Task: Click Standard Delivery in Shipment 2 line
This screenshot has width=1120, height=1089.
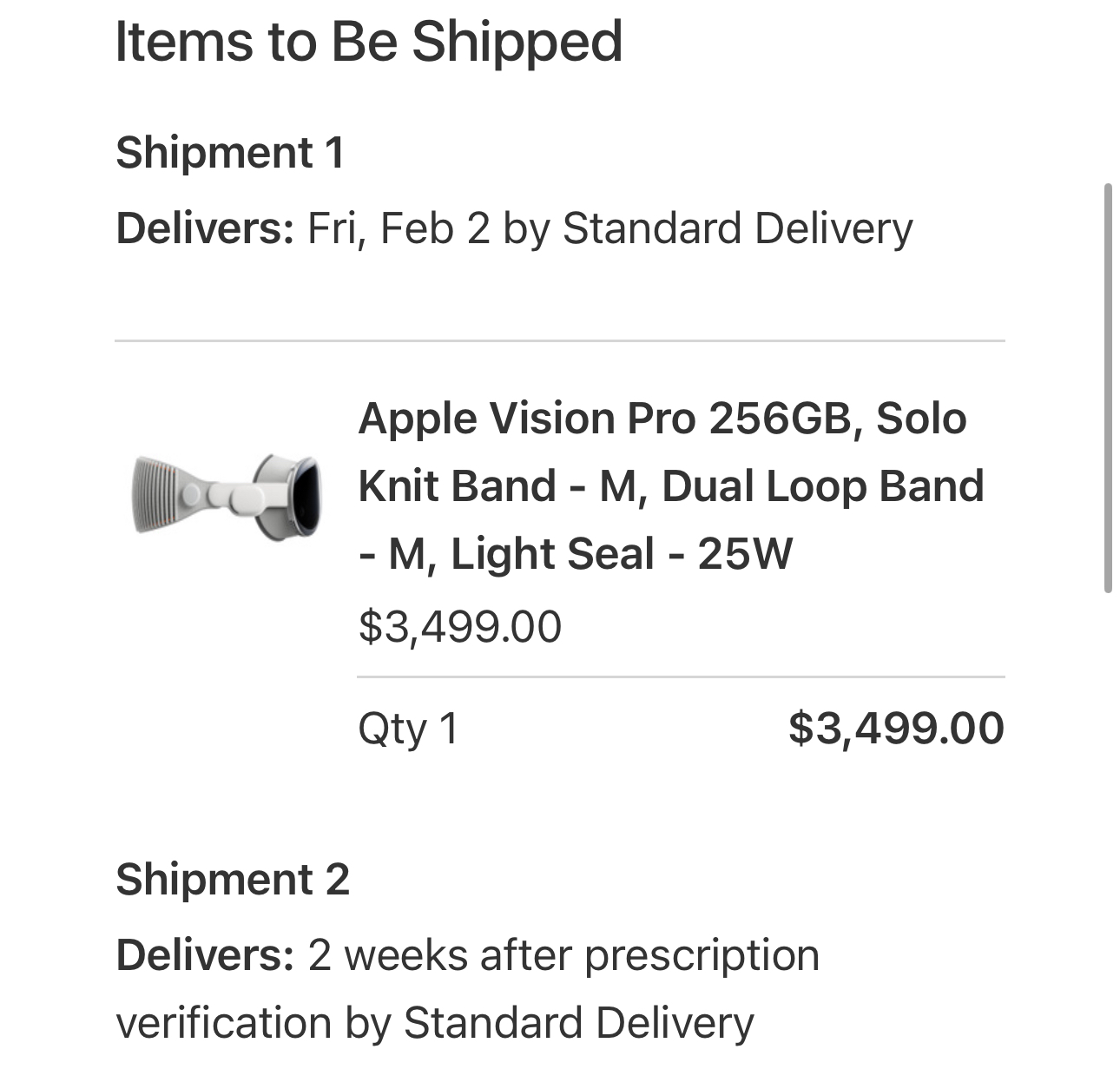Action: (x=579, y=1023)
